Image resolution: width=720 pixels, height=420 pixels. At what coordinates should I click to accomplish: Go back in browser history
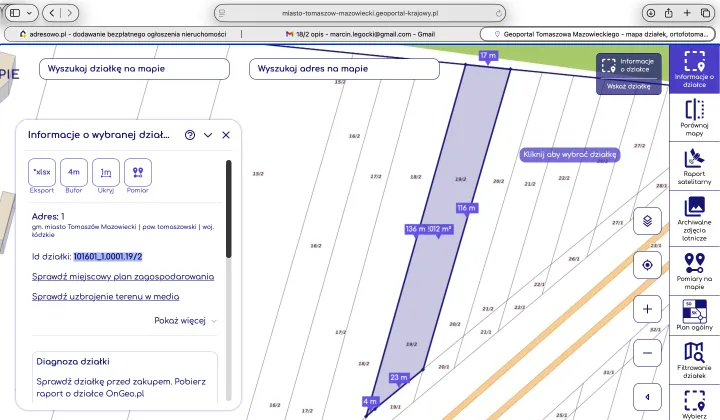(x=52, y=13)
